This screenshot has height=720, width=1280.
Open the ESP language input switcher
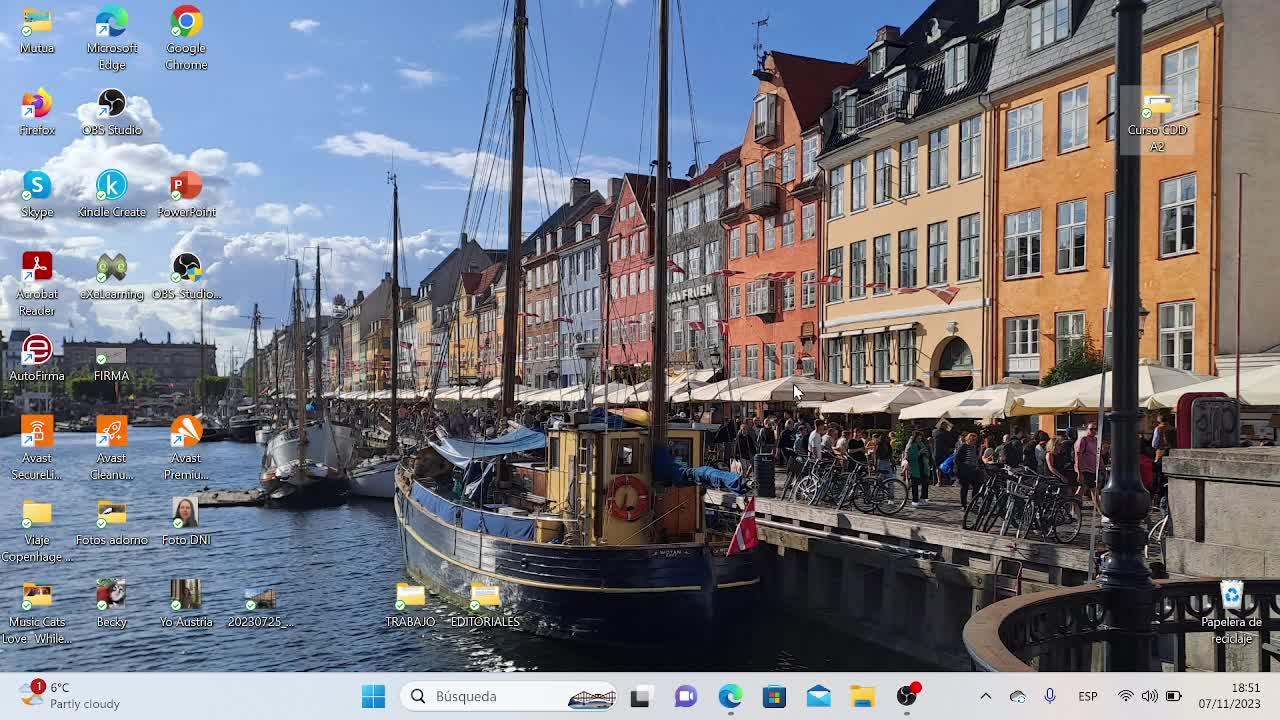point(1088,696)
